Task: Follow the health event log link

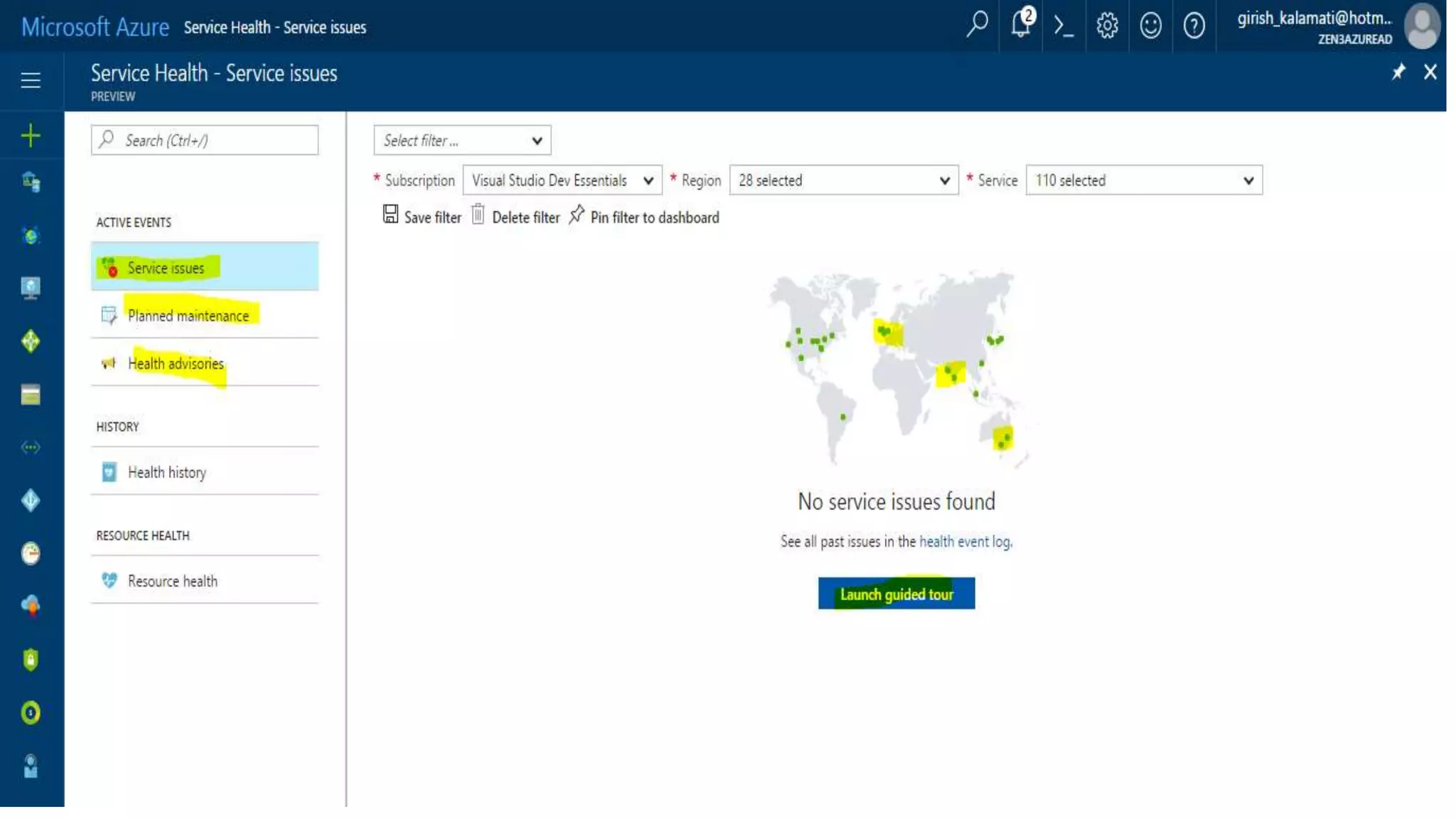Action: [965, 542]
